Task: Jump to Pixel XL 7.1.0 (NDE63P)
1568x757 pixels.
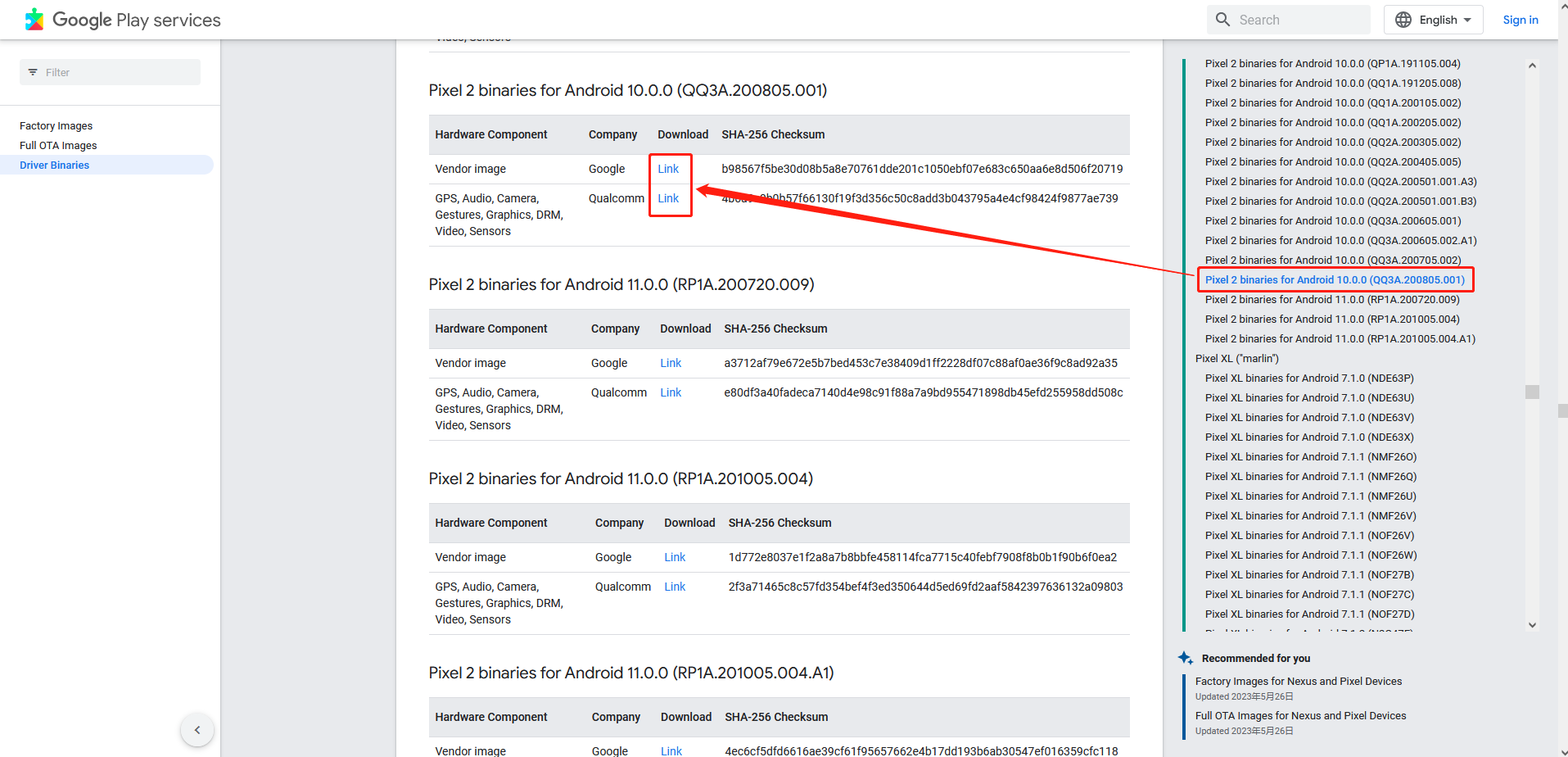Action: (1309, 378)
